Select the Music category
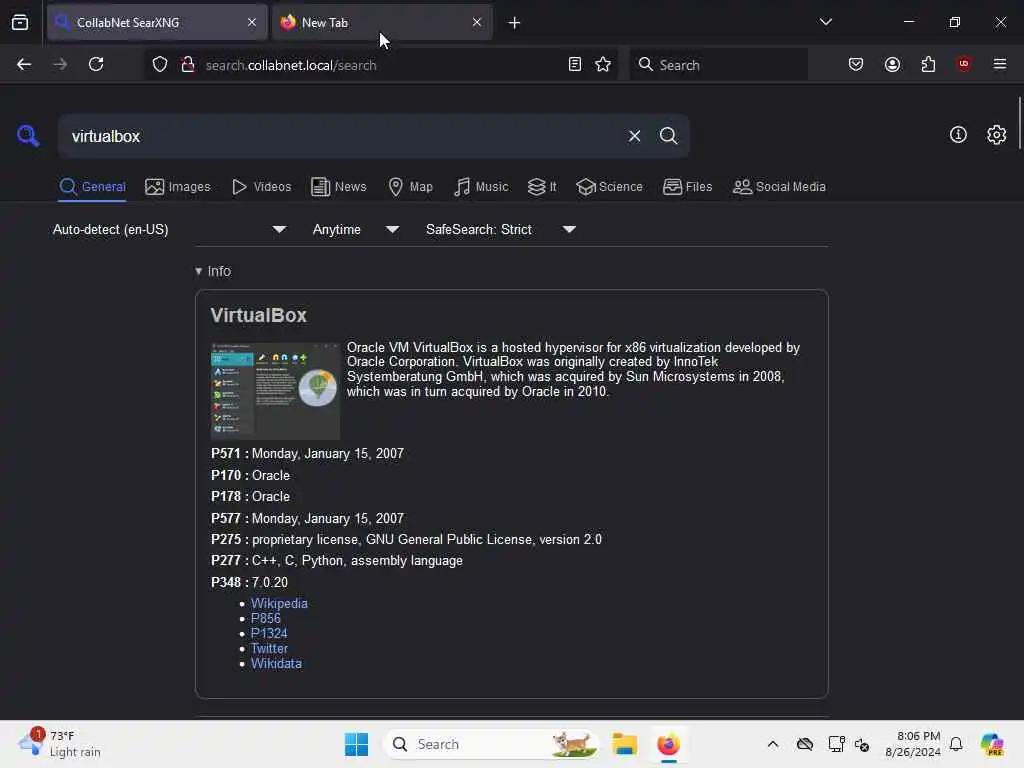The width and height of the screenshot is (1024, 768). pos(481,187)
